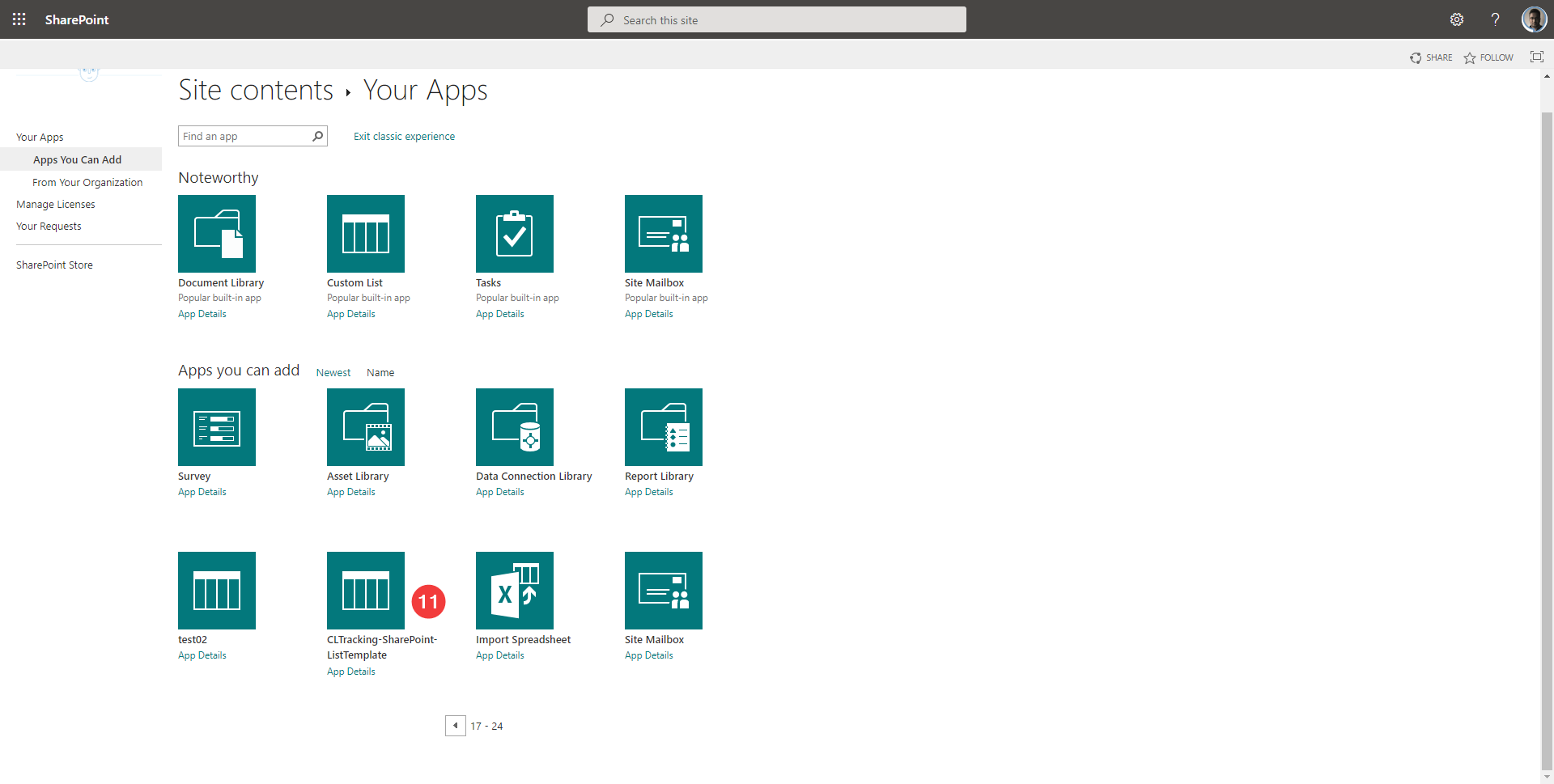Screen dimensions: 1554x784
Task: Select Your Apps in left navigation
Action: (x=40, y=138)
